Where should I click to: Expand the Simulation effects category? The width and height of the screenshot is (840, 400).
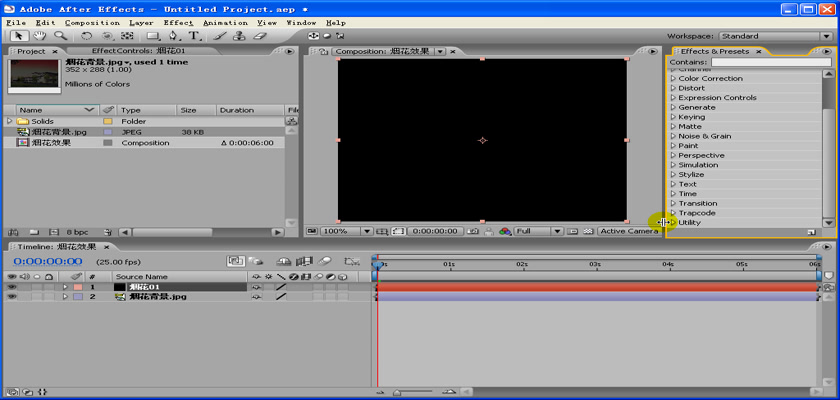coord(674,165)
